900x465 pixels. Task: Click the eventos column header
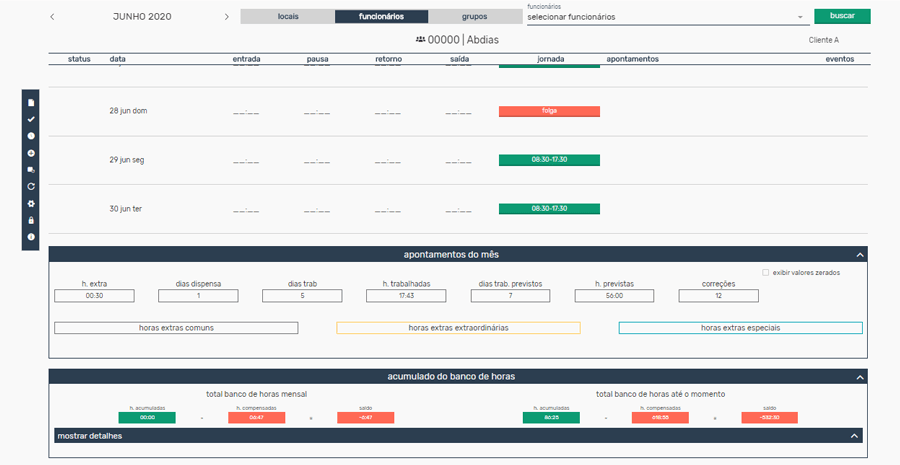tap(840, 59)
